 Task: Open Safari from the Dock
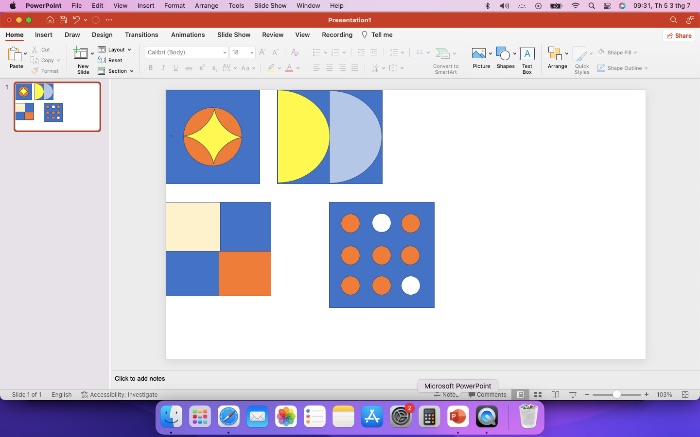(x=229, y=417)
